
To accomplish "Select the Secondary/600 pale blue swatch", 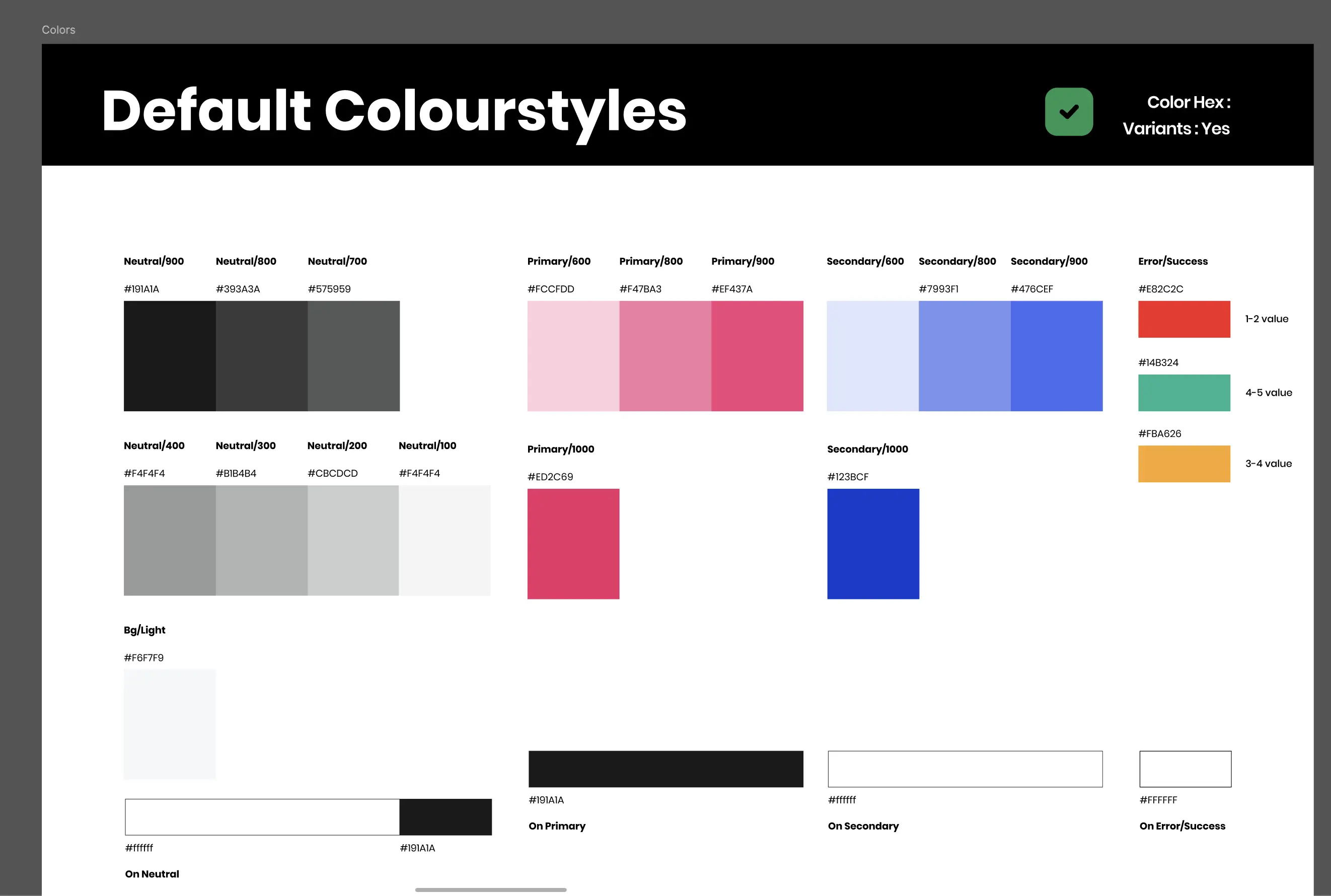I will point(873,356).
